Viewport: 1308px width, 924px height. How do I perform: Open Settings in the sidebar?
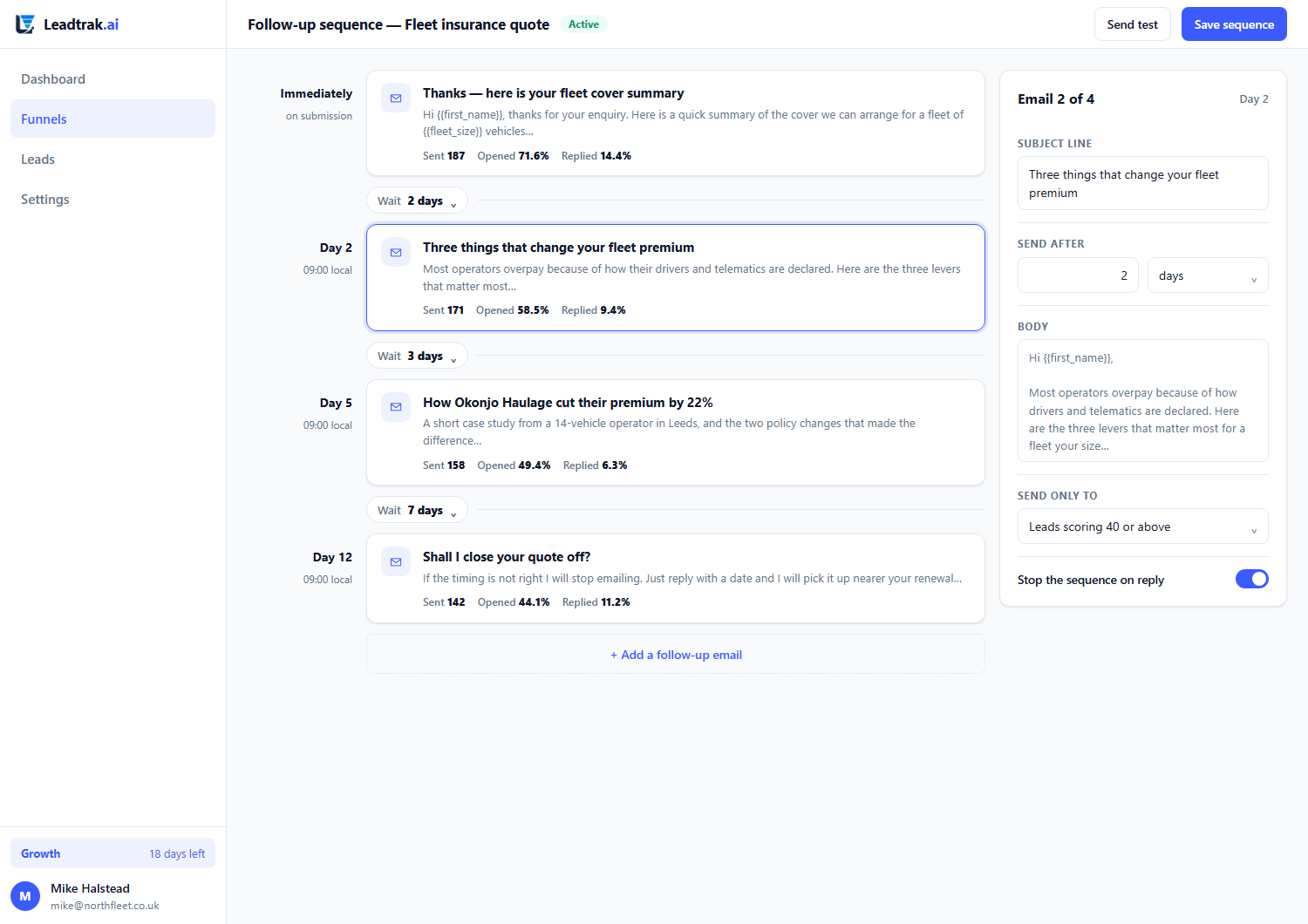click(112, 200)
